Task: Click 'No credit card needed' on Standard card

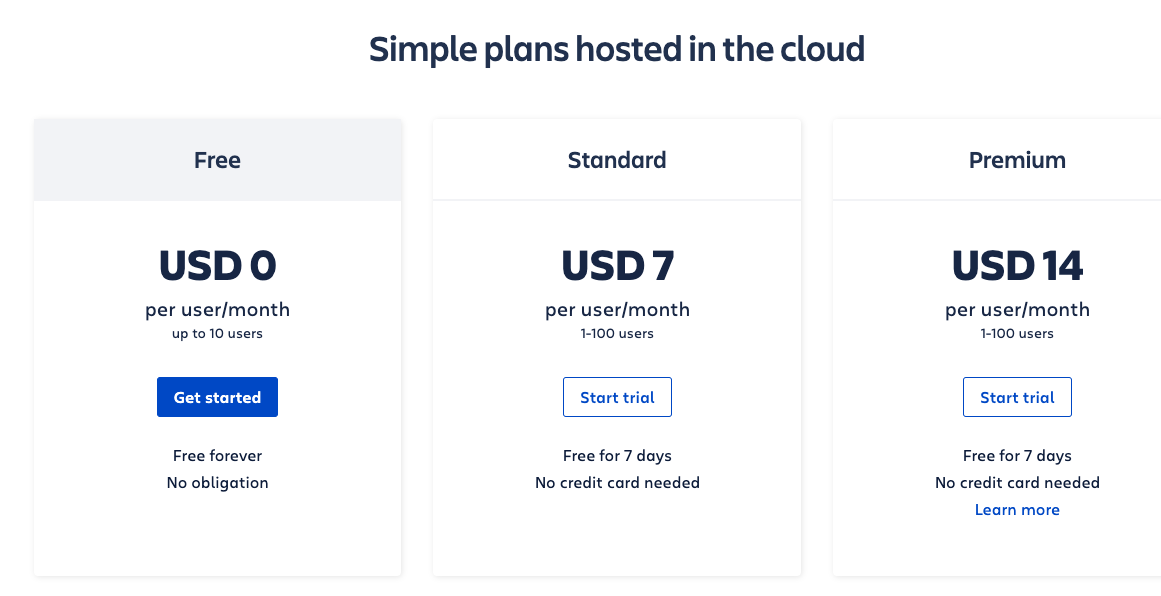Action: click(617, 483)
